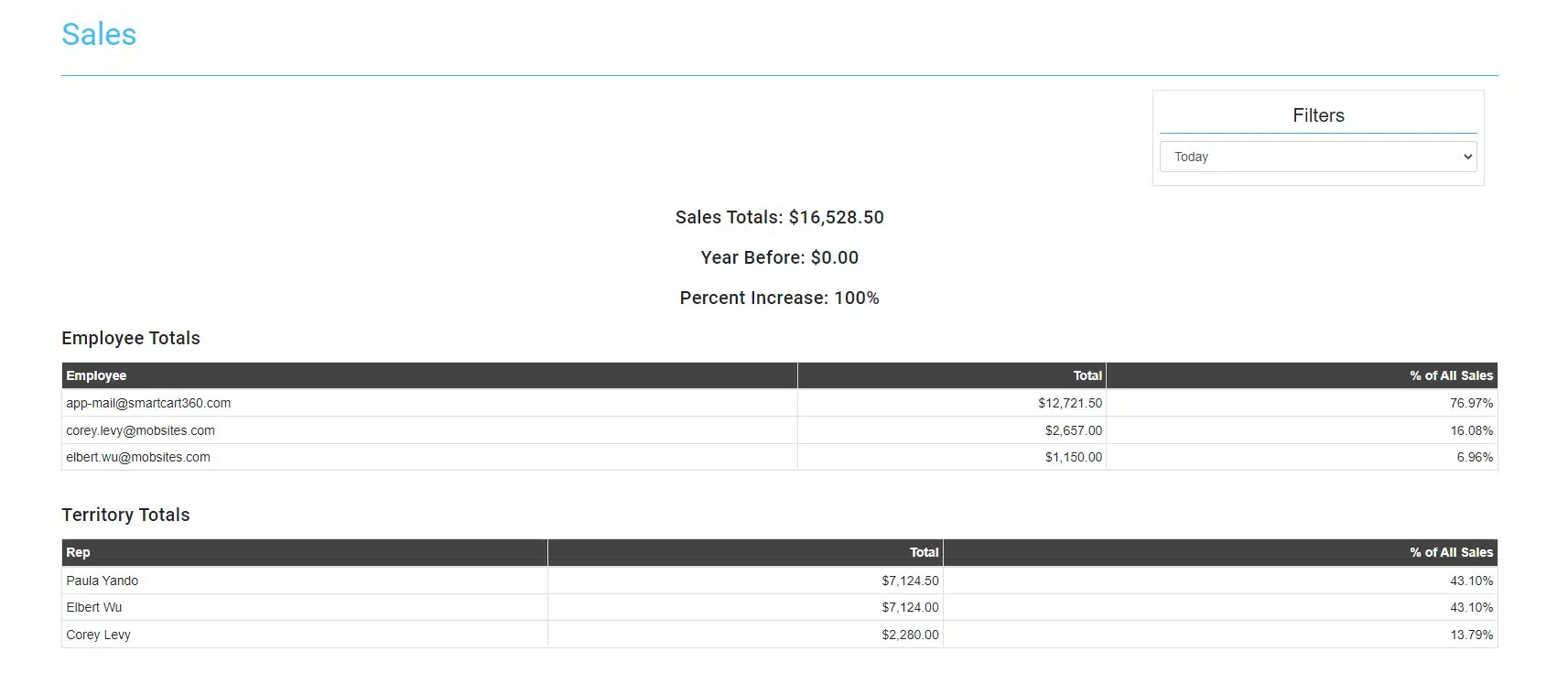The width and height of the screenshot is (1568, 695).
Task: Open the Today date filter dropdown
Action: click(1317, 157)
